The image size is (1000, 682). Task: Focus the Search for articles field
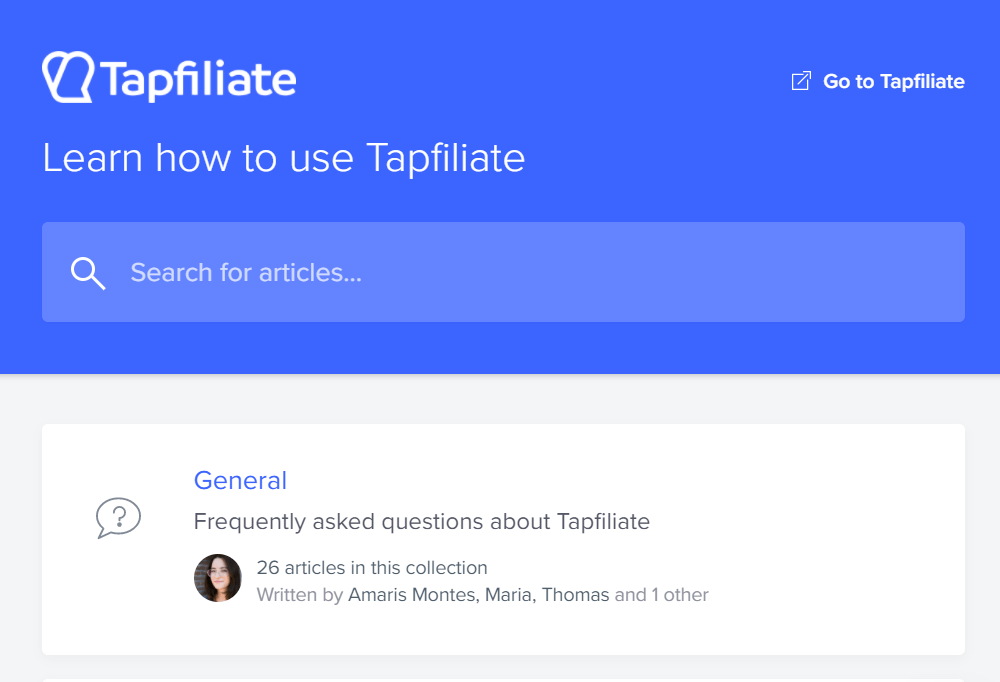503,272
